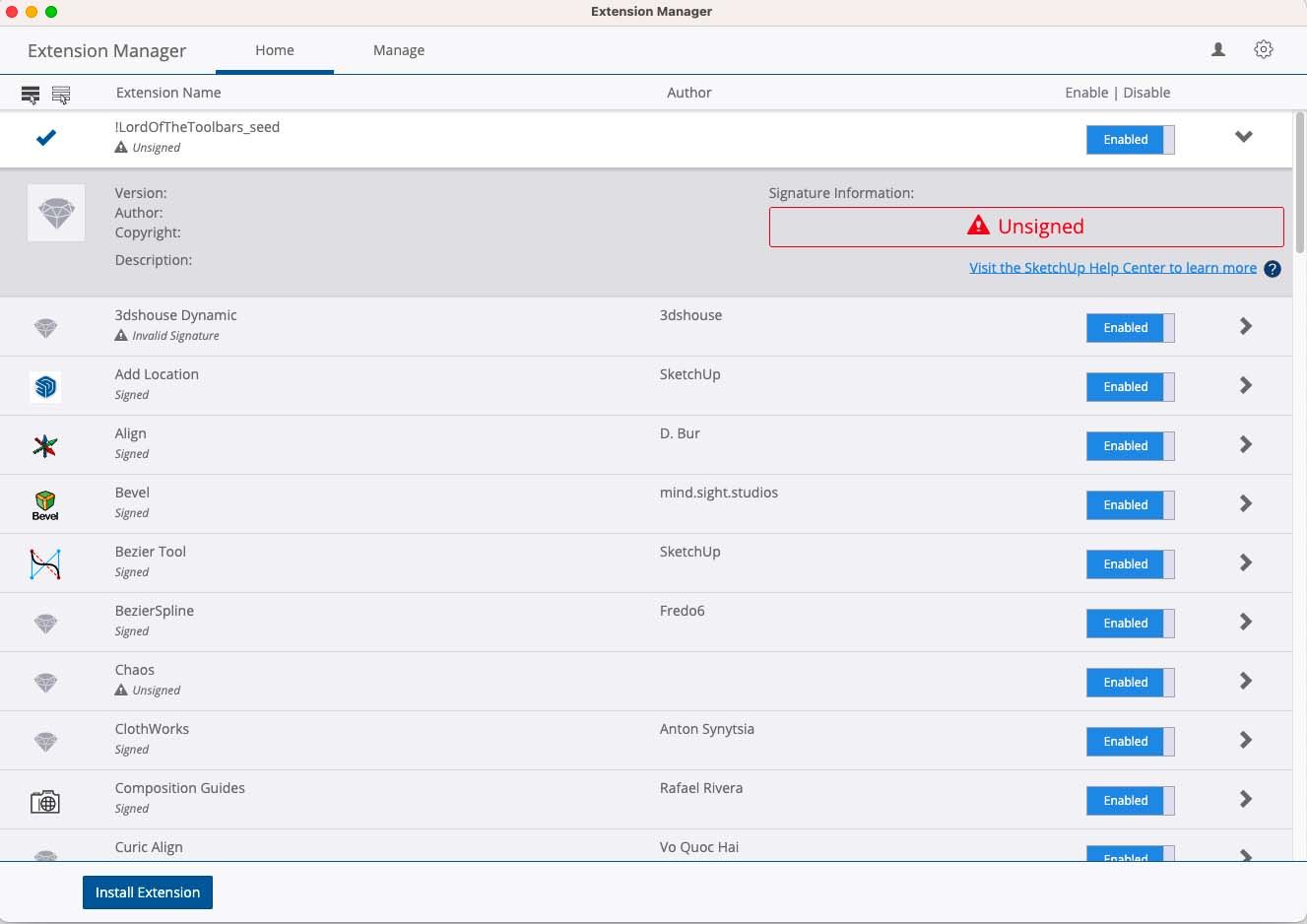Click the Fredo6 author name

click(x=683, y=611)
